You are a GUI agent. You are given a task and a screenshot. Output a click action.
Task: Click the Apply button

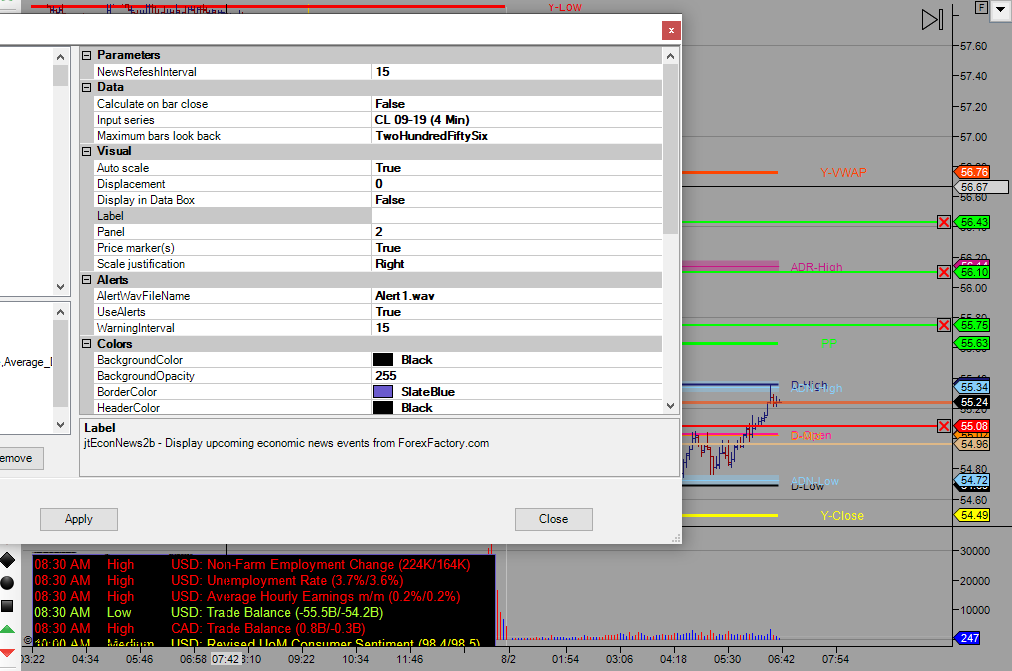[79, 519]
